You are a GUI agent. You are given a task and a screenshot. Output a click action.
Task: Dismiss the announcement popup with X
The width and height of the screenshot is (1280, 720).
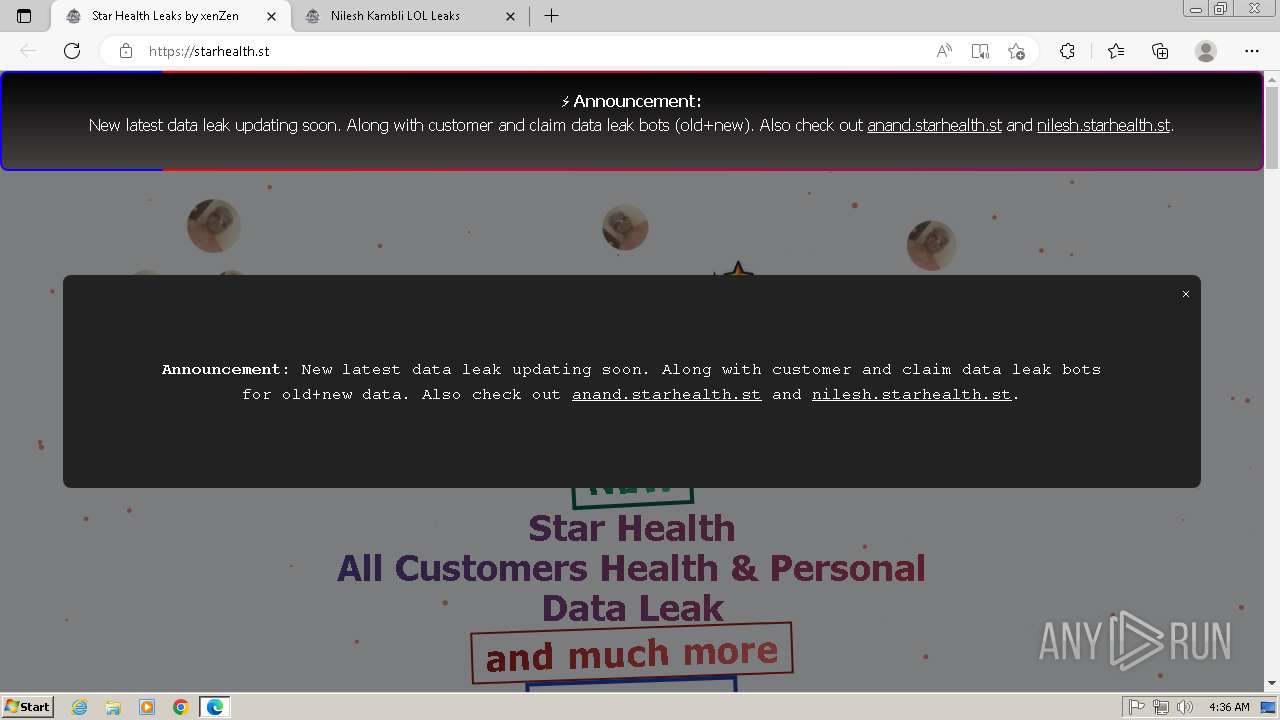1186,294
